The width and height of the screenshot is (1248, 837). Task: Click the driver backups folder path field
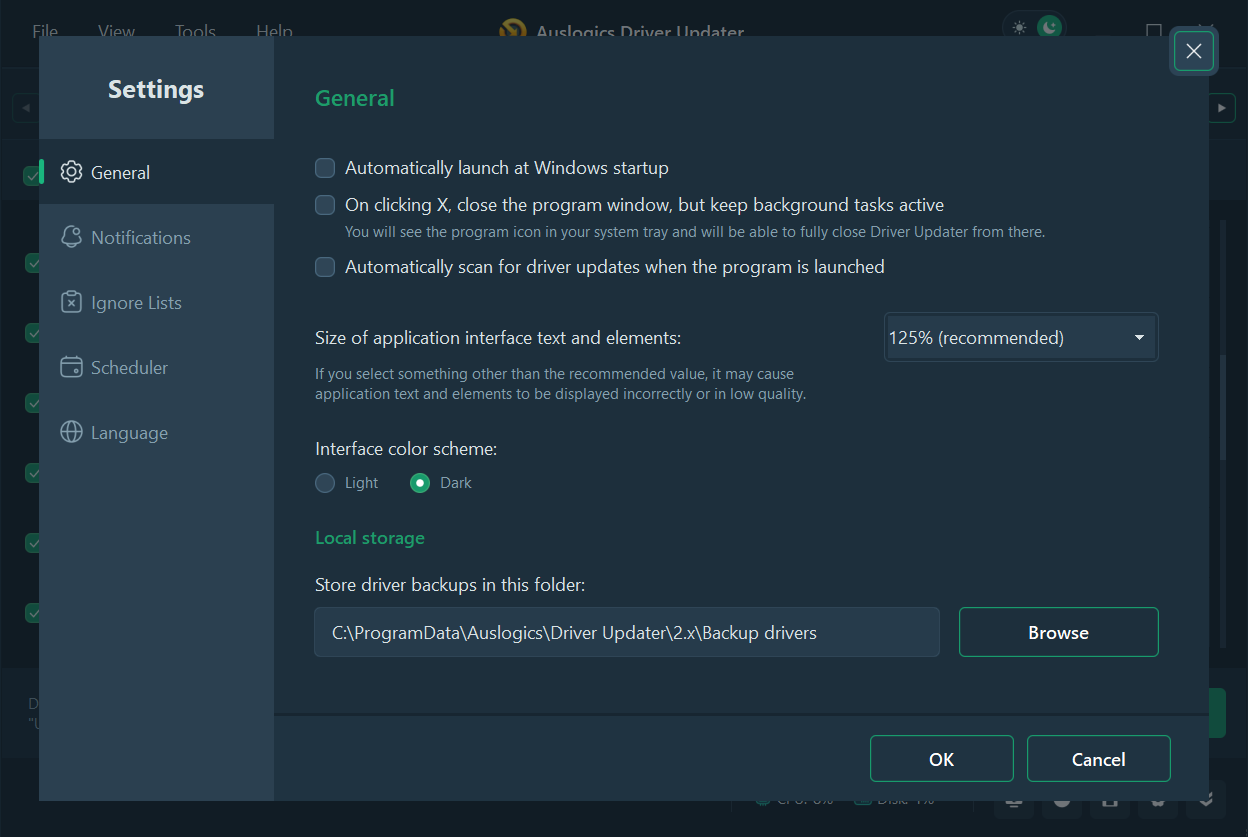(626, 632)
